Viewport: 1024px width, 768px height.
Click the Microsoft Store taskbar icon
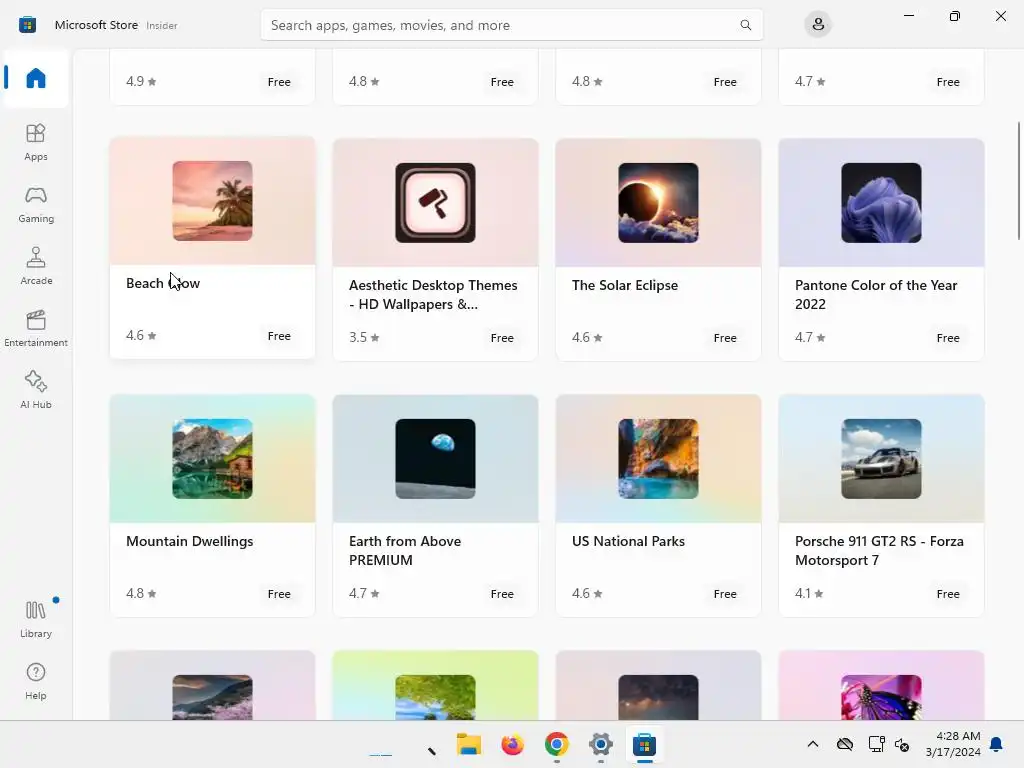point(644,744)
